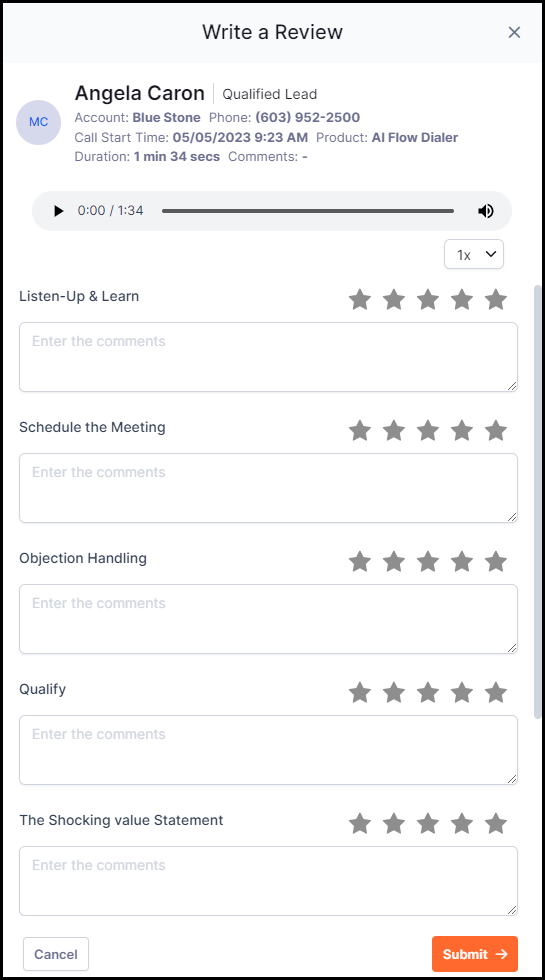Image resolution: width=545 pixels, height=980 pixels.
Task: Open the 1x playback speed dropdown
Action: (x=474, y=254)
